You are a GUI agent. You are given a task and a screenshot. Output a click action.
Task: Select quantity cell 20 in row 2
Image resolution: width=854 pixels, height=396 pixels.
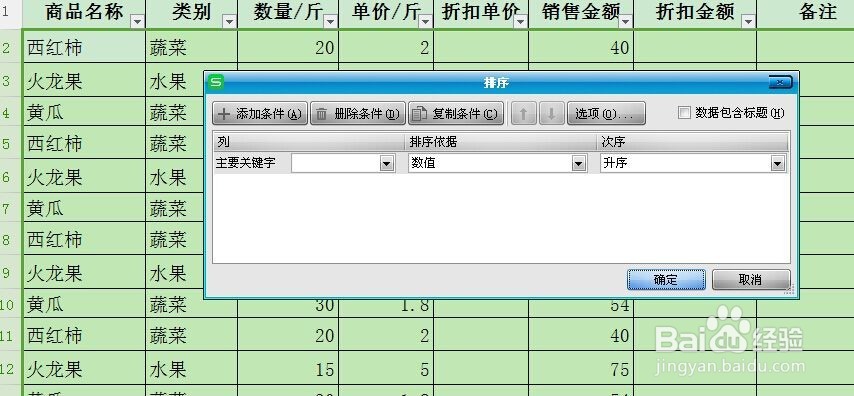[x=288, y=47]
